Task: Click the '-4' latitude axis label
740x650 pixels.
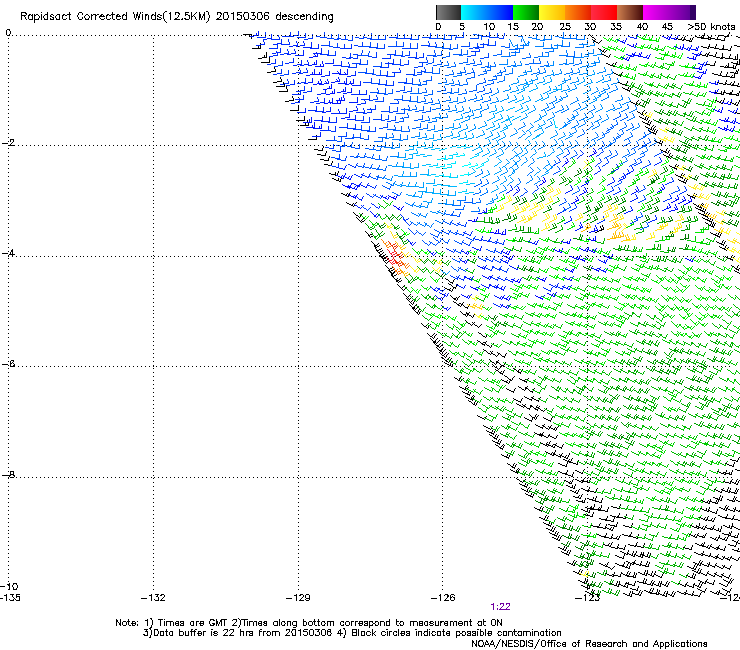Action: (x=8, y=253)
